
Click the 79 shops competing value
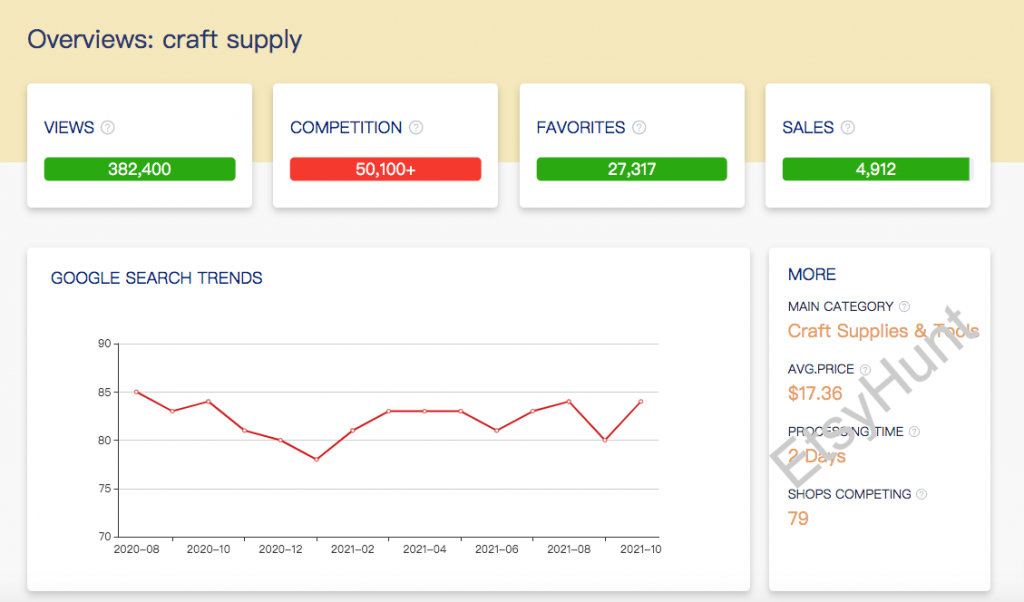[798, 518]
